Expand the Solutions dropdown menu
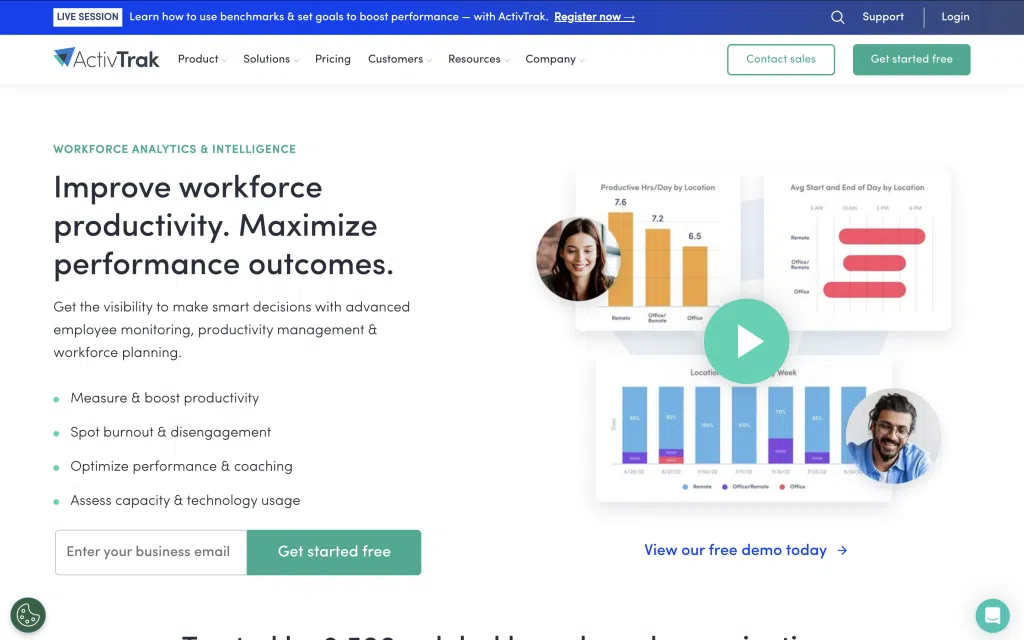Screen dimensions: 1024x640 click(x=271, y=59)
